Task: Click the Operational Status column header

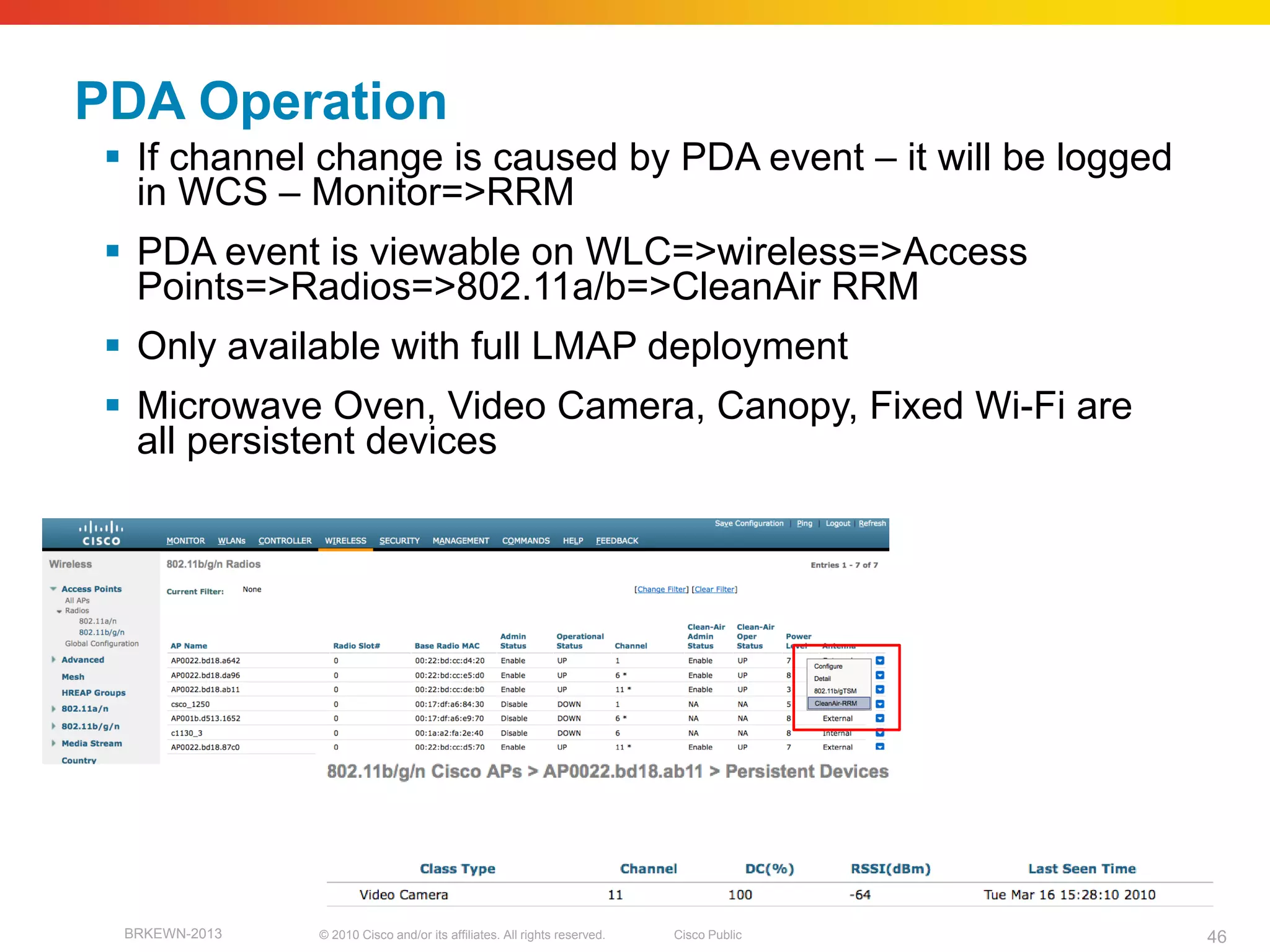Action: 580,641
